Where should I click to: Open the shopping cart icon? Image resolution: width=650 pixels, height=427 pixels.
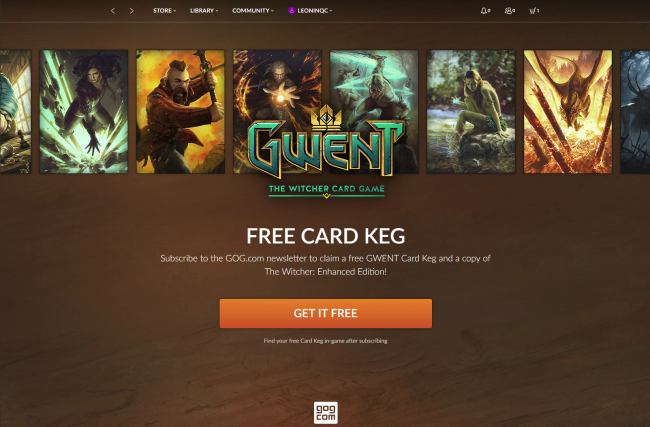534,11
